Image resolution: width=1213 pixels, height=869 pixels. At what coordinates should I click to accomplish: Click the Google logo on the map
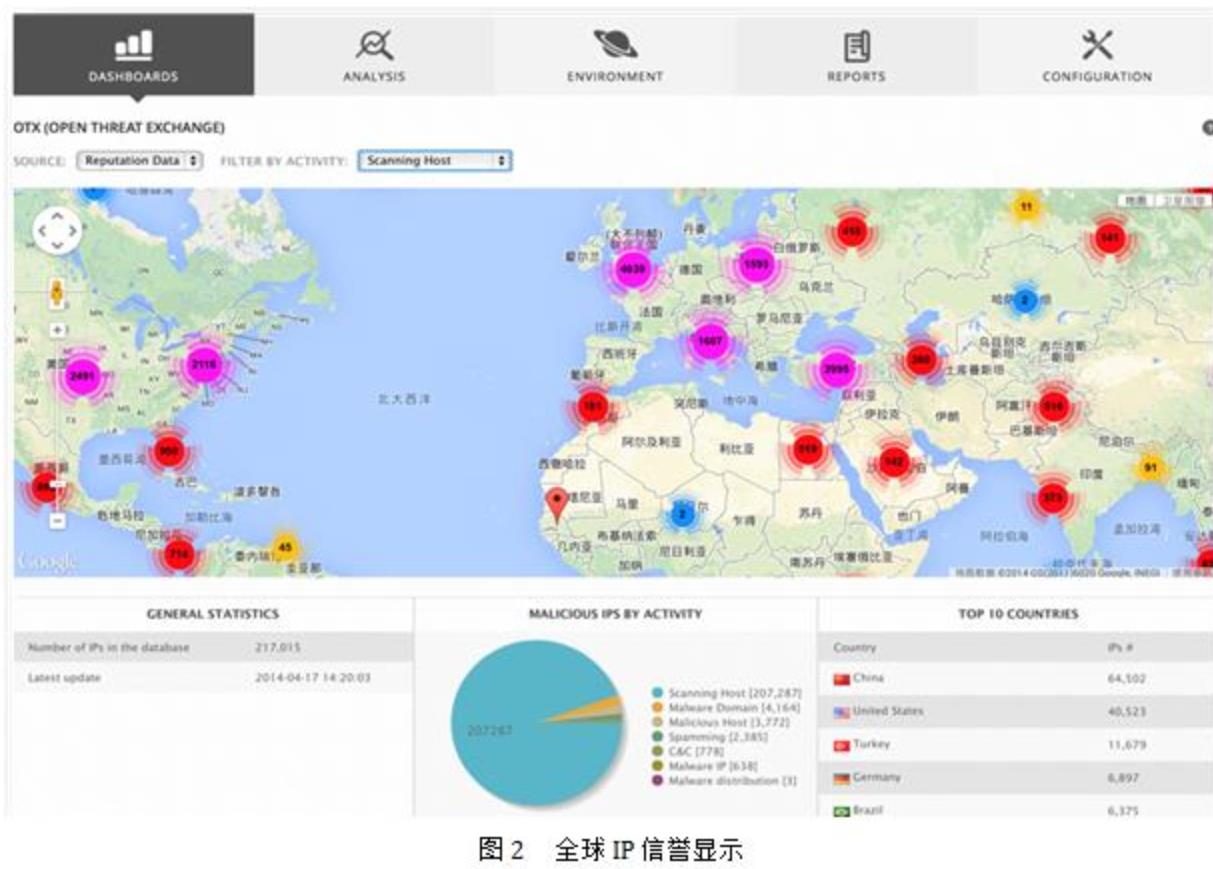[47, 561]
